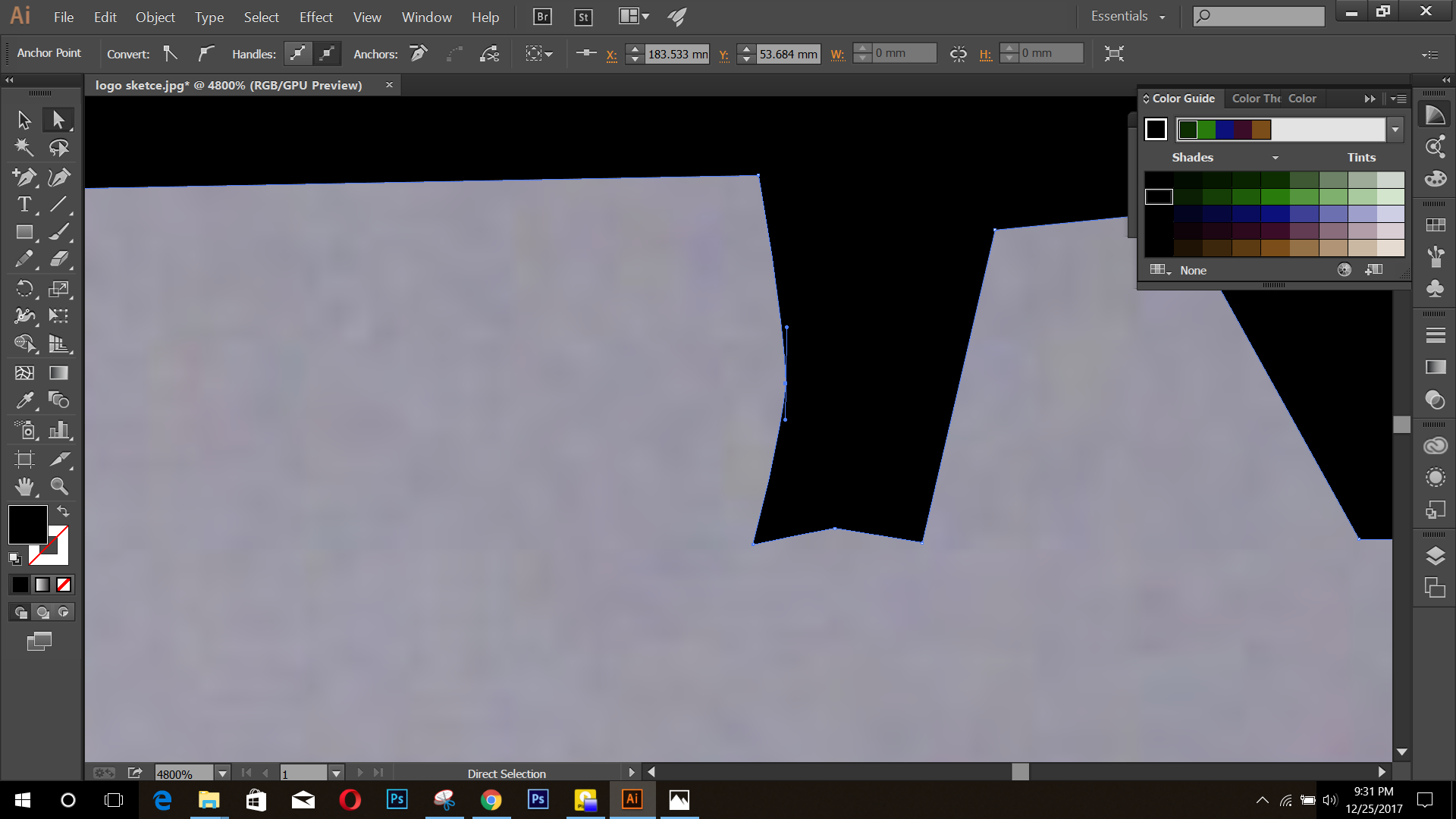The width and height of the screenshot is (1456, 819).
Task: Switch to the Color panel tab
Action: 1302,99
